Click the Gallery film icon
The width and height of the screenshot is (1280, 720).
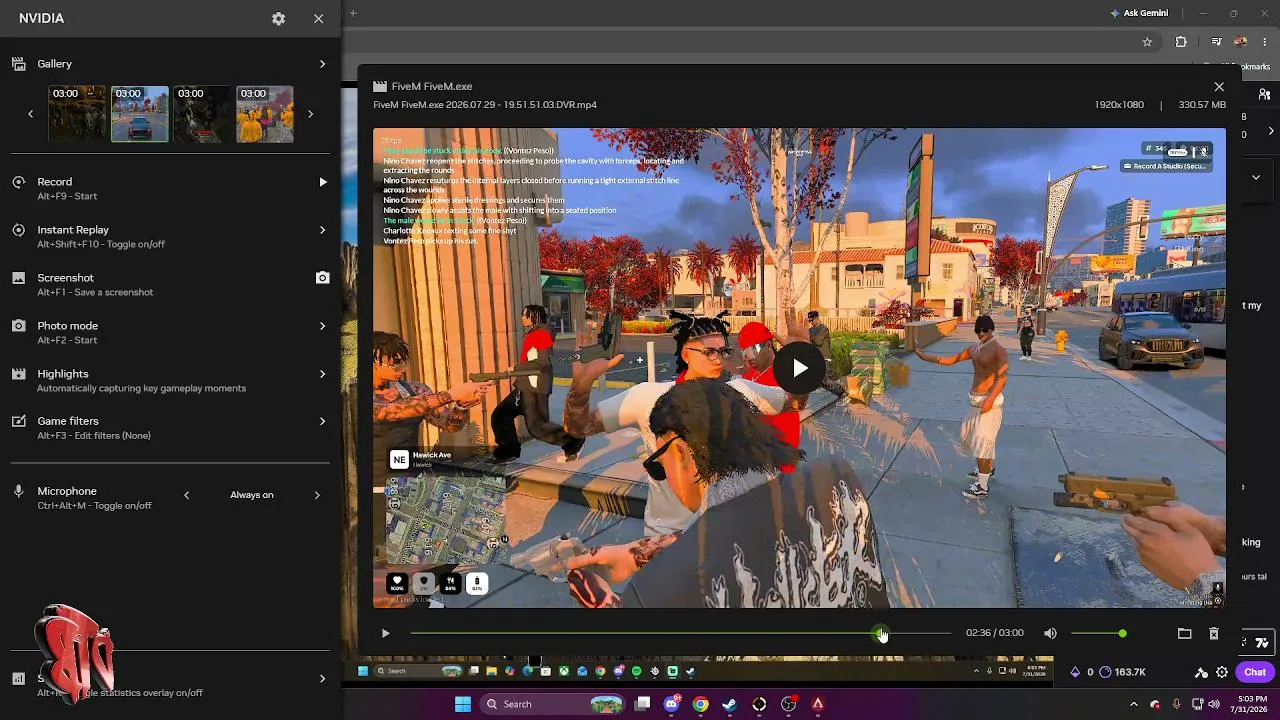[19, 64]
